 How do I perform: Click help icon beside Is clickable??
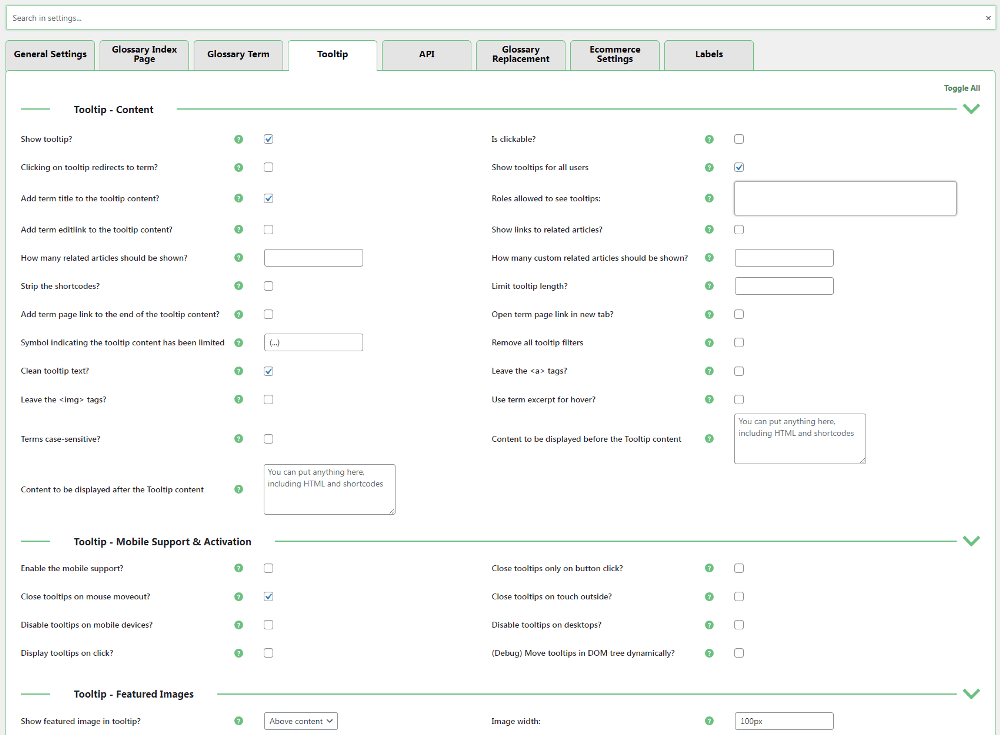[x=709, y=139]
